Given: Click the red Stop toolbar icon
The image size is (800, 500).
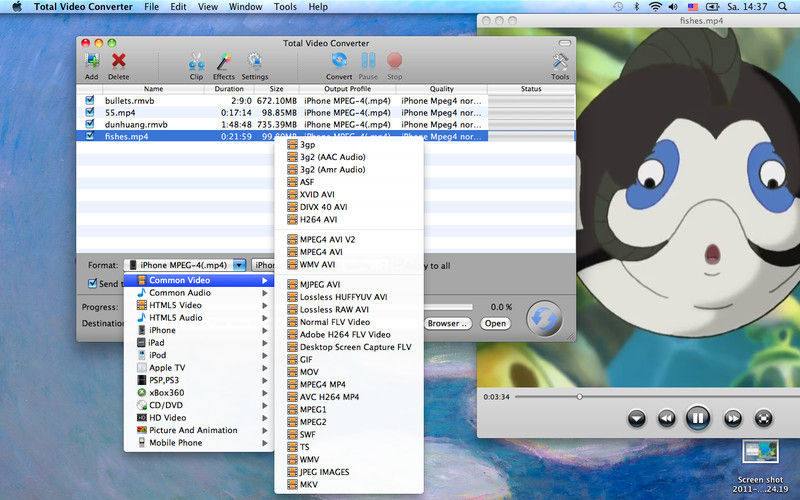Looking at the screenshot, I should [394, 61].
